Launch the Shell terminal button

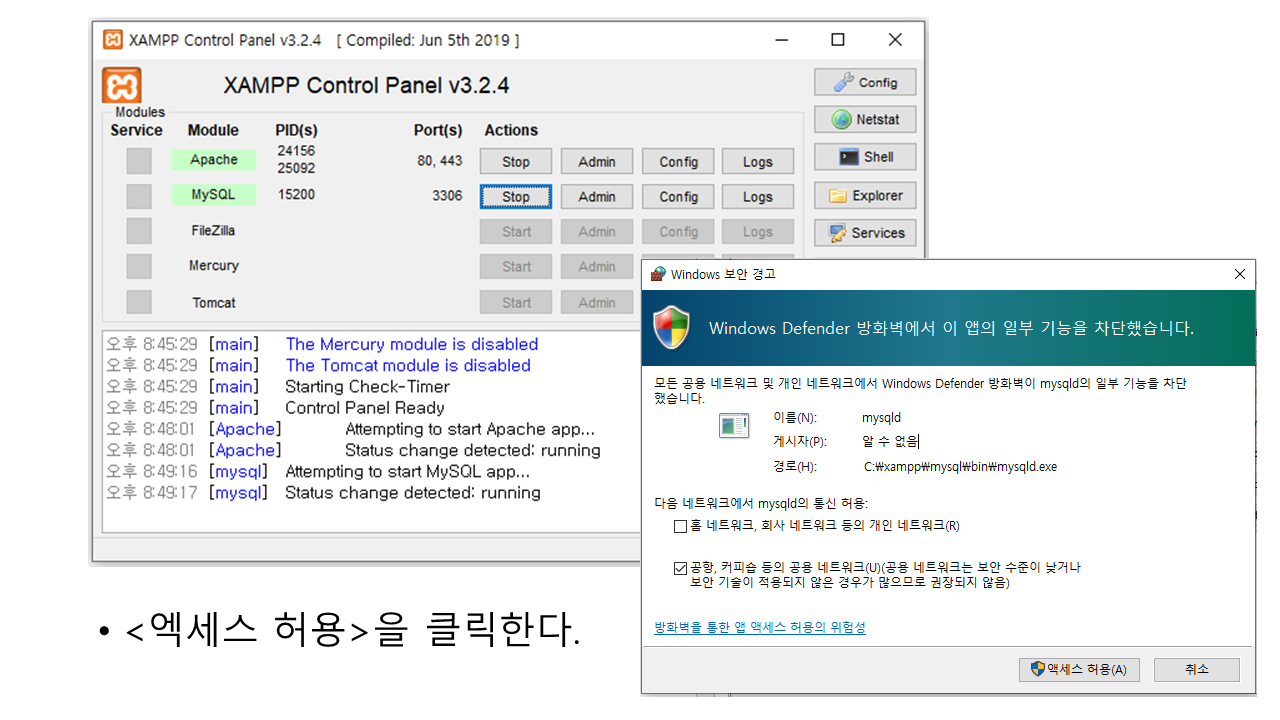pos(865,157)
